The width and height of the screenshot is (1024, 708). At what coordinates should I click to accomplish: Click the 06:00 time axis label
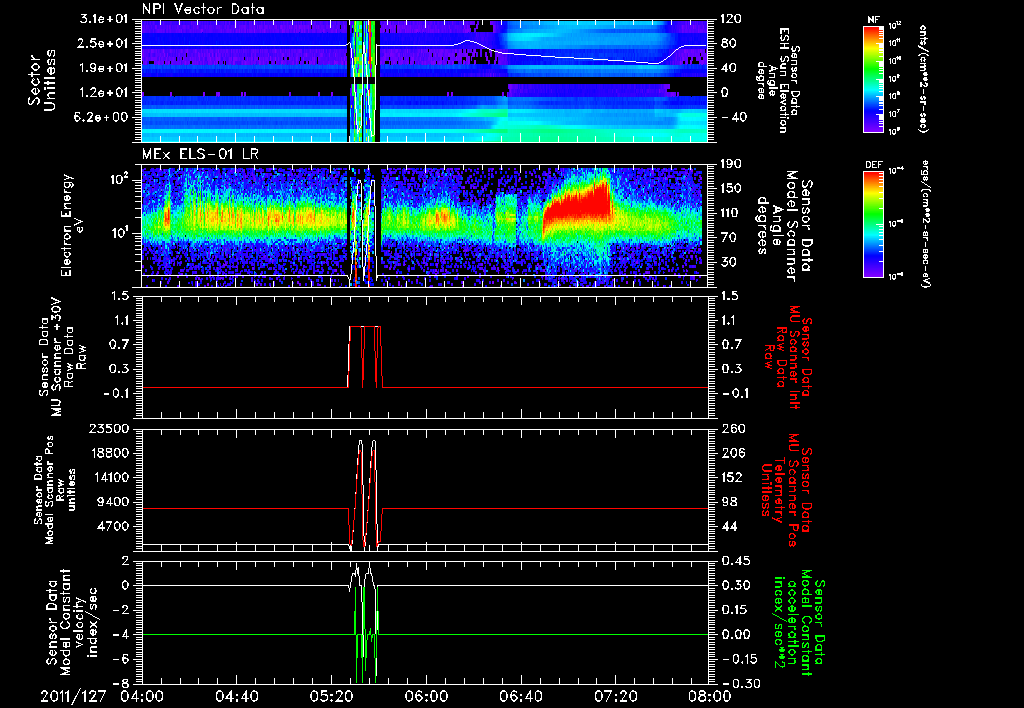click(x=426, y=696)
